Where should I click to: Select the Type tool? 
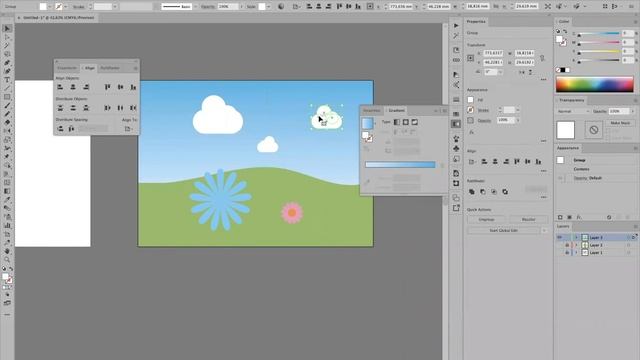[7, 80]
